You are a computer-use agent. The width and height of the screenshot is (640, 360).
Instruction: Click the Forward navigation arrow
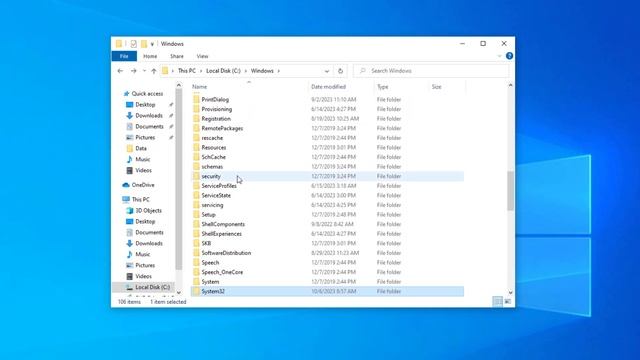coord(133,71)
